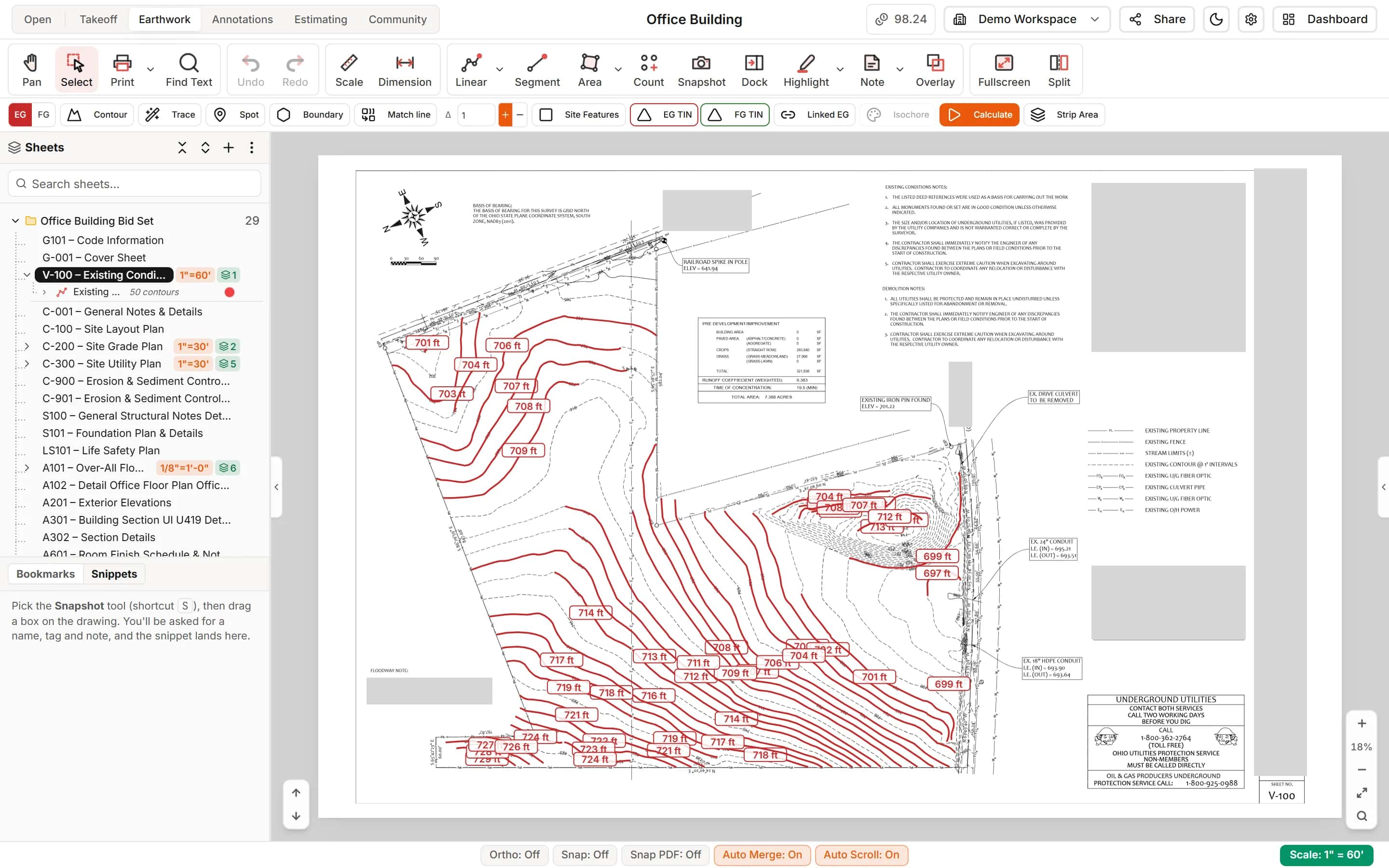
Task: Show the Bookmarks tab
Action: tap(45, 574)
